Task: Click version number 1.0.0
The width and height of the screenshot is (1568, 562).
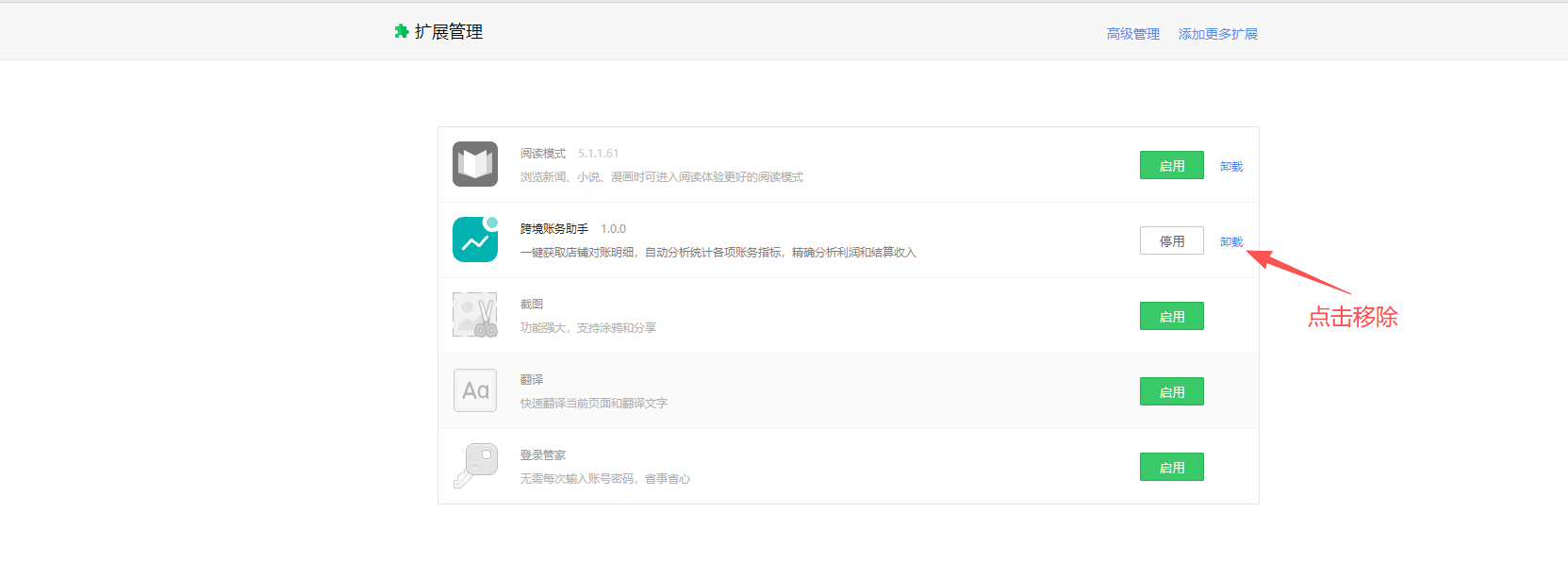Action: tap(614, 228)
